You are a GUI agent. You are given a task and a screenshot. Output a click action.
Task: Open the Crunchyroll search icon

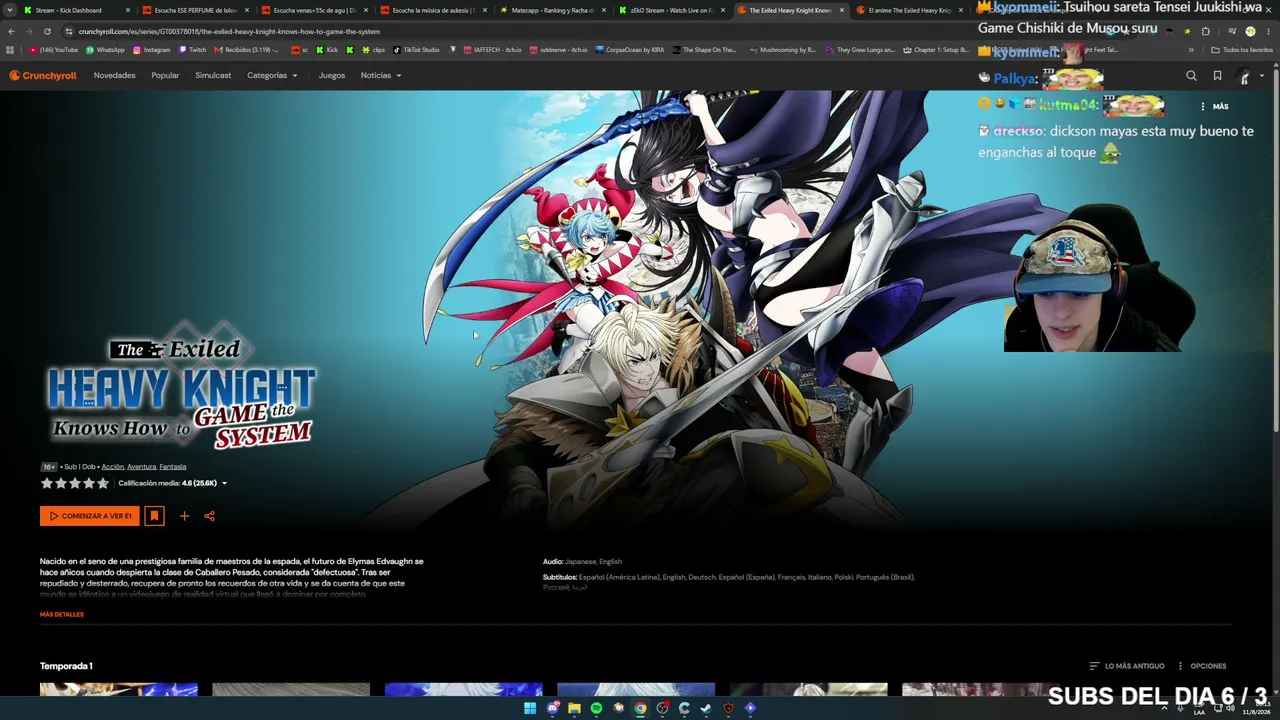pyautogui.click(x=1191, y=75)
